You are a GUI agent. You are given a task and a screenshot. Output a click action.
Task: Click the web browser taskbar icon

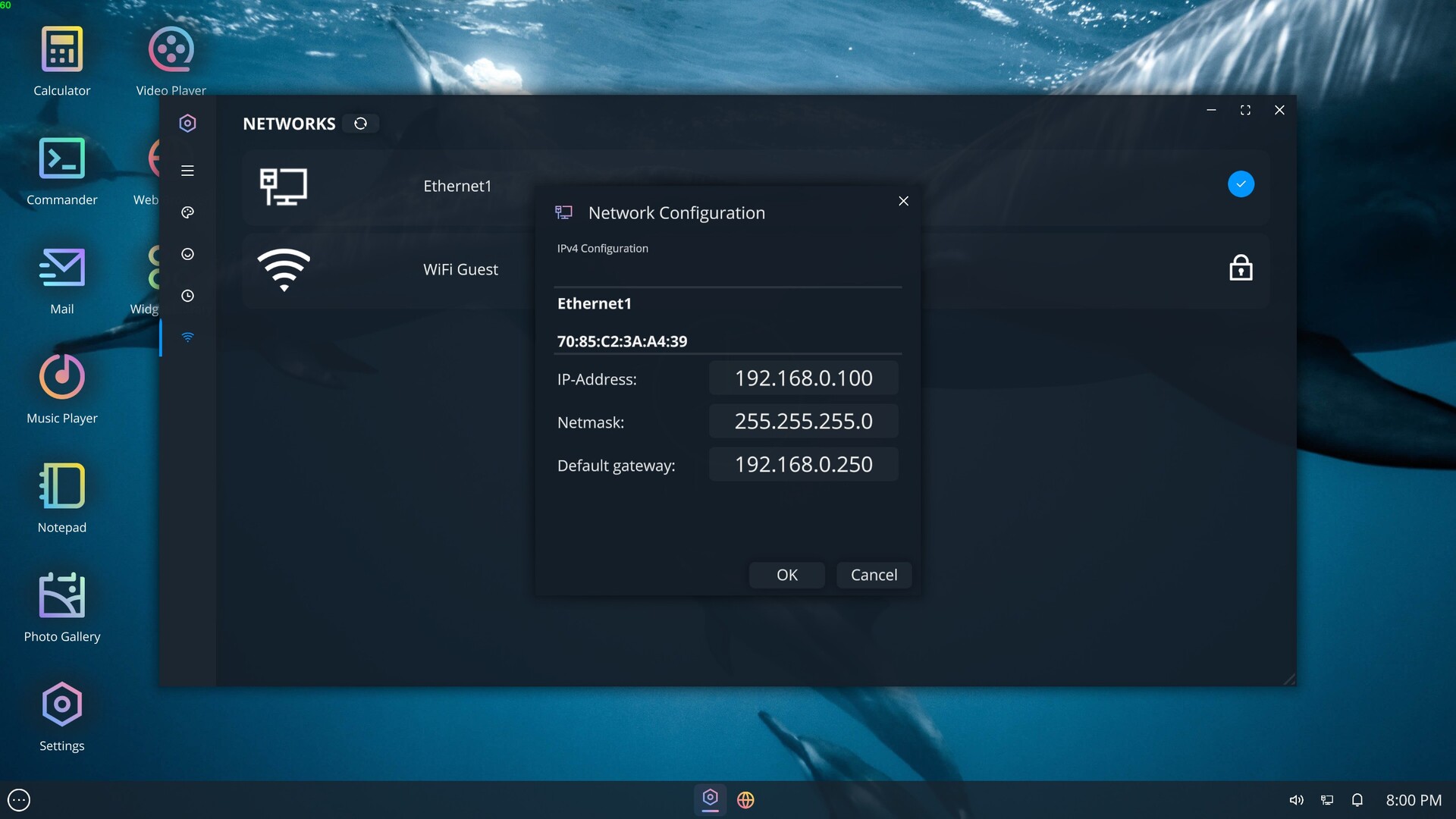[x=745, y=800]
